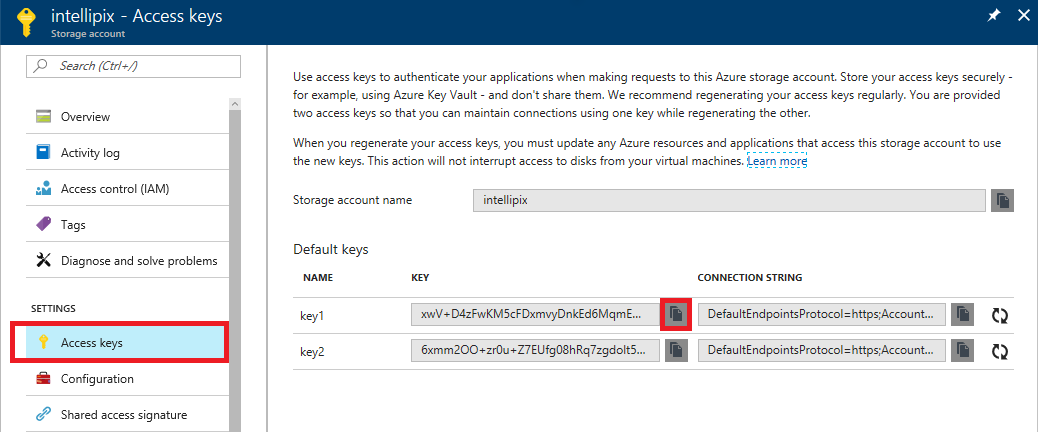Open the Configuration settings page
The image size is (1038, 432).
(x=96, y=379)
